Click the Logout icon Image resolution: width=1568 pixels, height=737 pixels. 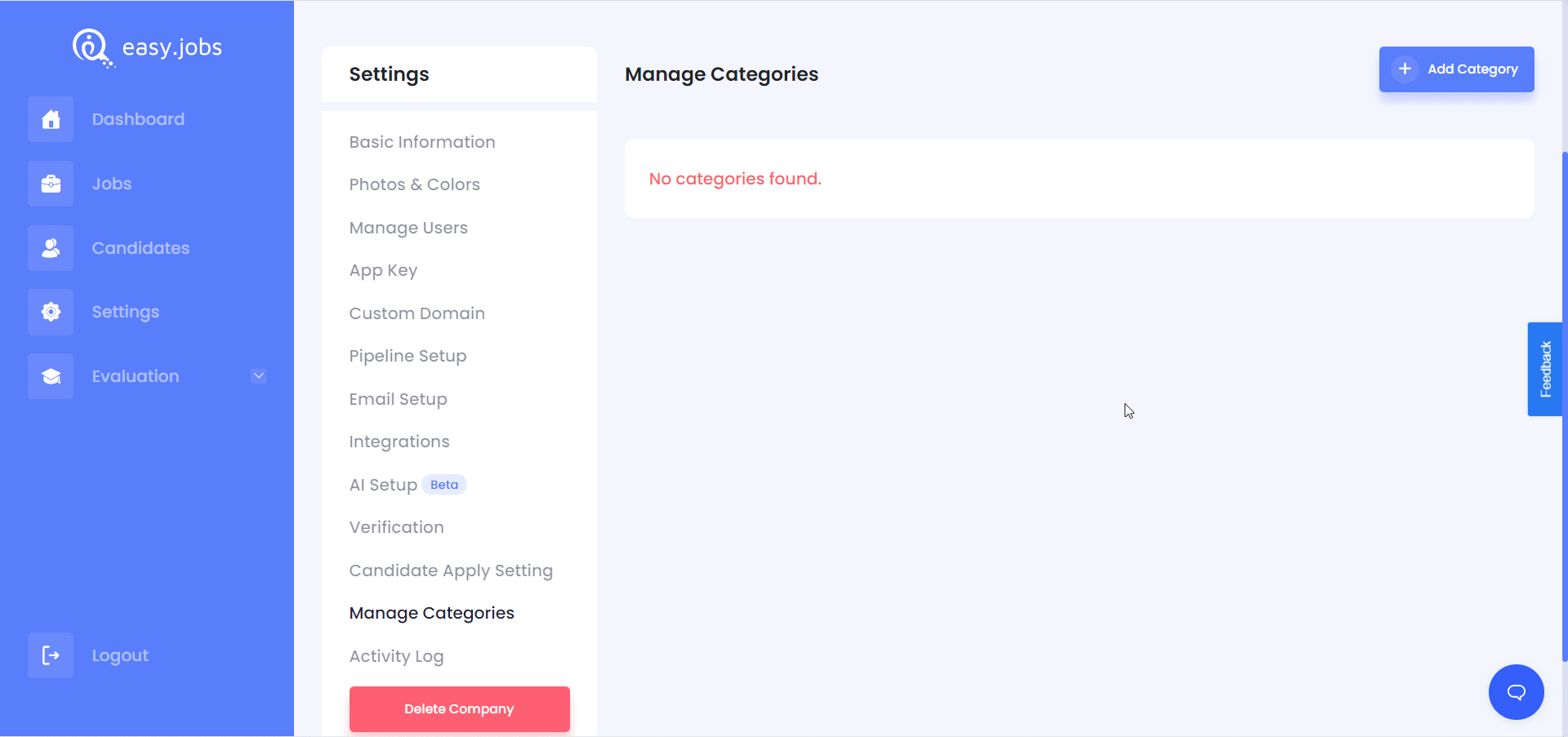point(50,655)
